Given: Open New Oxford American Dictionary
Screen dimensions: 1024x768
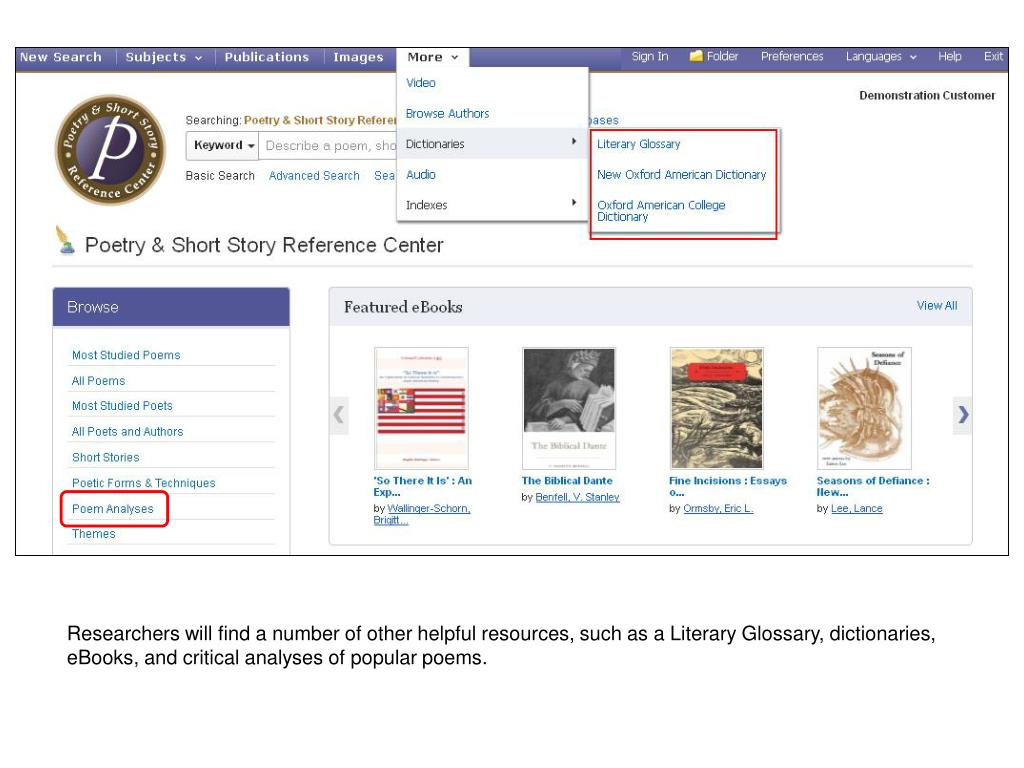Looking at the screenshot, I should [681, 174].
